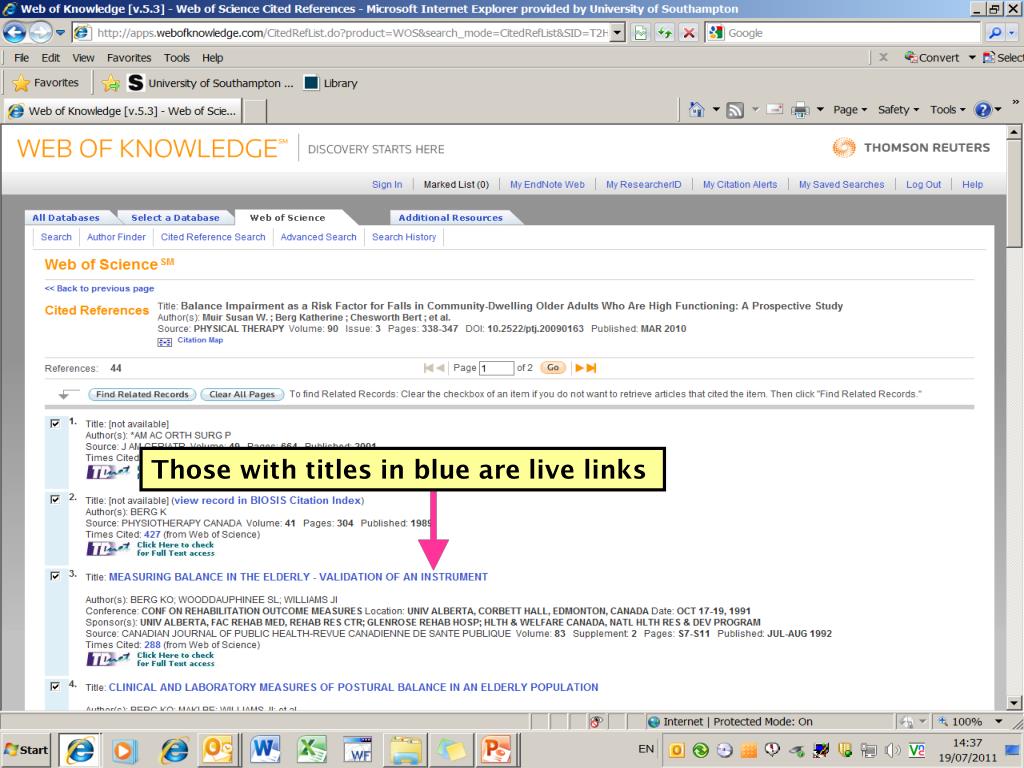
Task: Open Outlook from the taskbar
Action: tap(218, 750)
